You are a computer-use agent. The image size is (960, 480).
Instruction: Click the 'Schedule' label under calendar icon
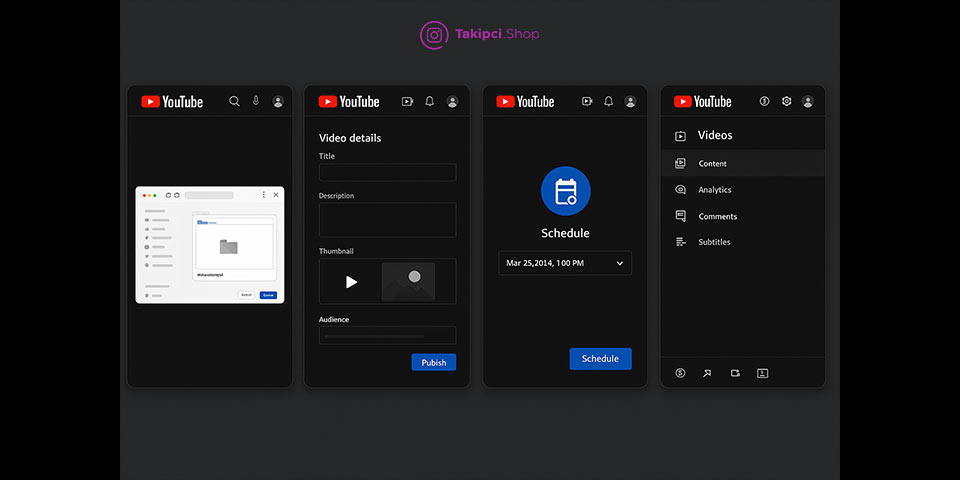[565, 233]
